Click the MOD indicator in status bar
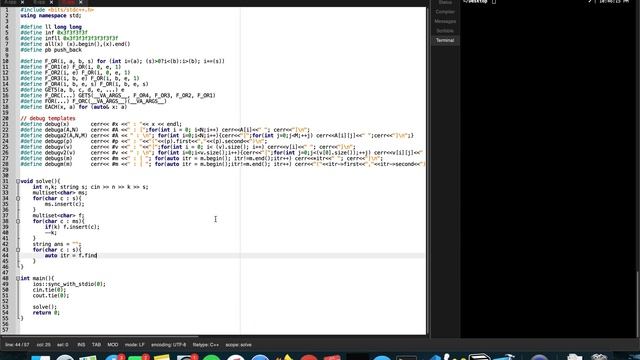640x360 pixels. click(x=113, y=345)
